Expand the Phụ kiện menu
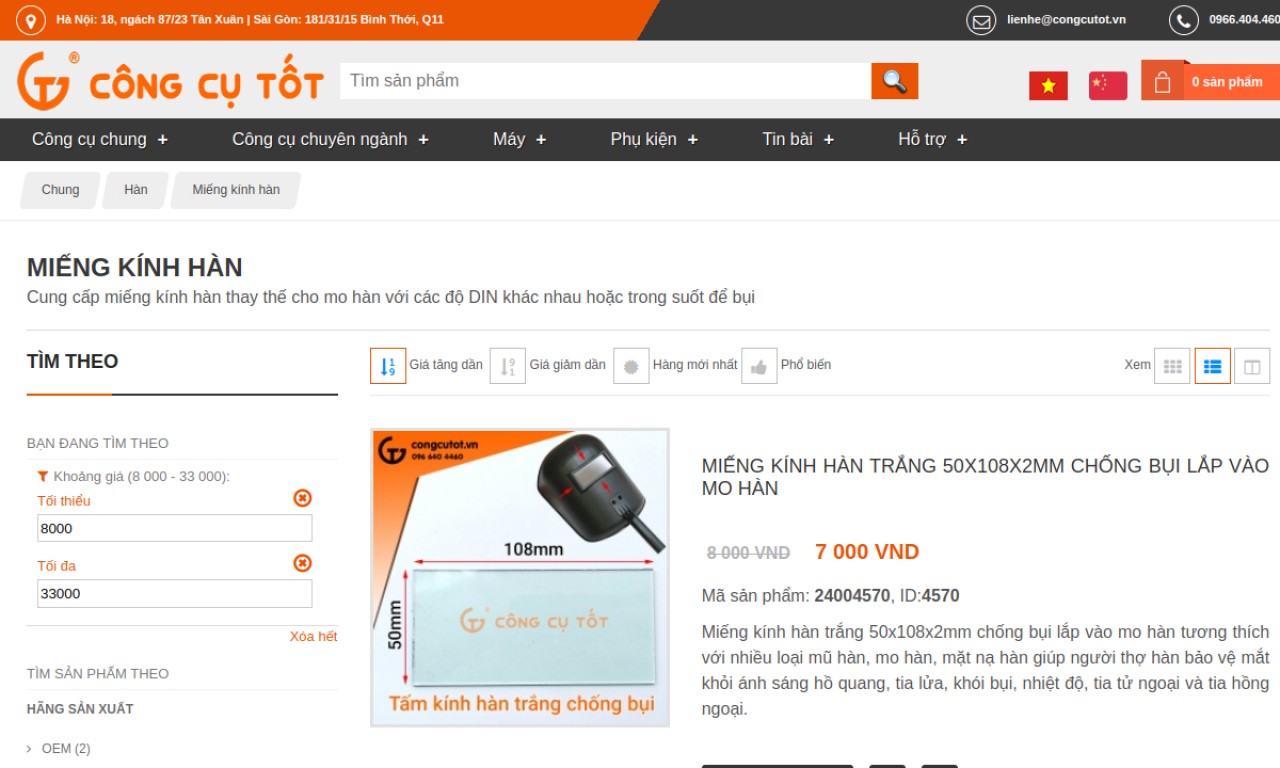This screenshot has width=1280, height=768. pyautogui.click(x=654, y=139)
